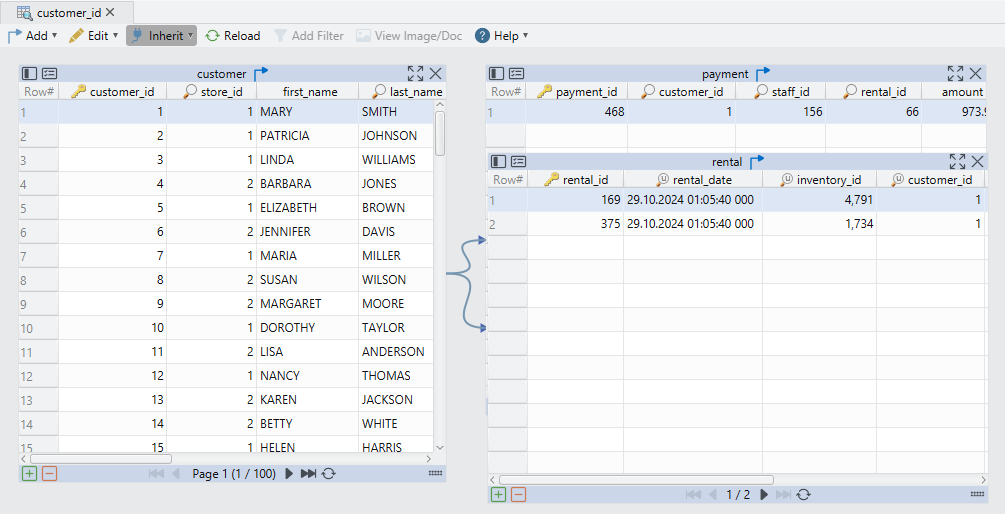Select the first name cell BARBARA
This screenshot has height=514, width=1005.
point(308,184)
